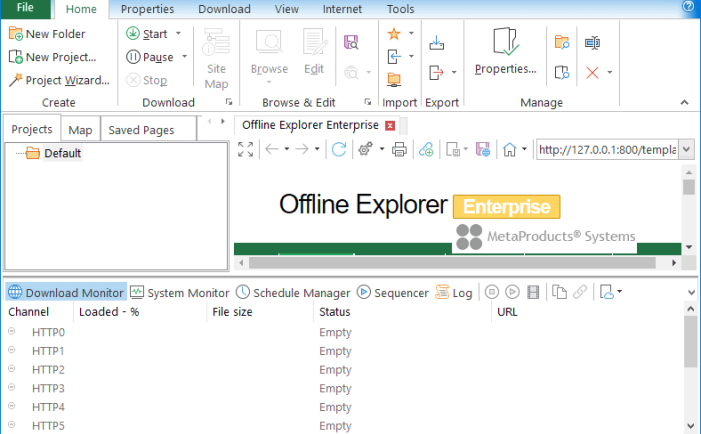Open the Tools ribbon tab
Screen dimensions: 701x434
tap(401, 9)
